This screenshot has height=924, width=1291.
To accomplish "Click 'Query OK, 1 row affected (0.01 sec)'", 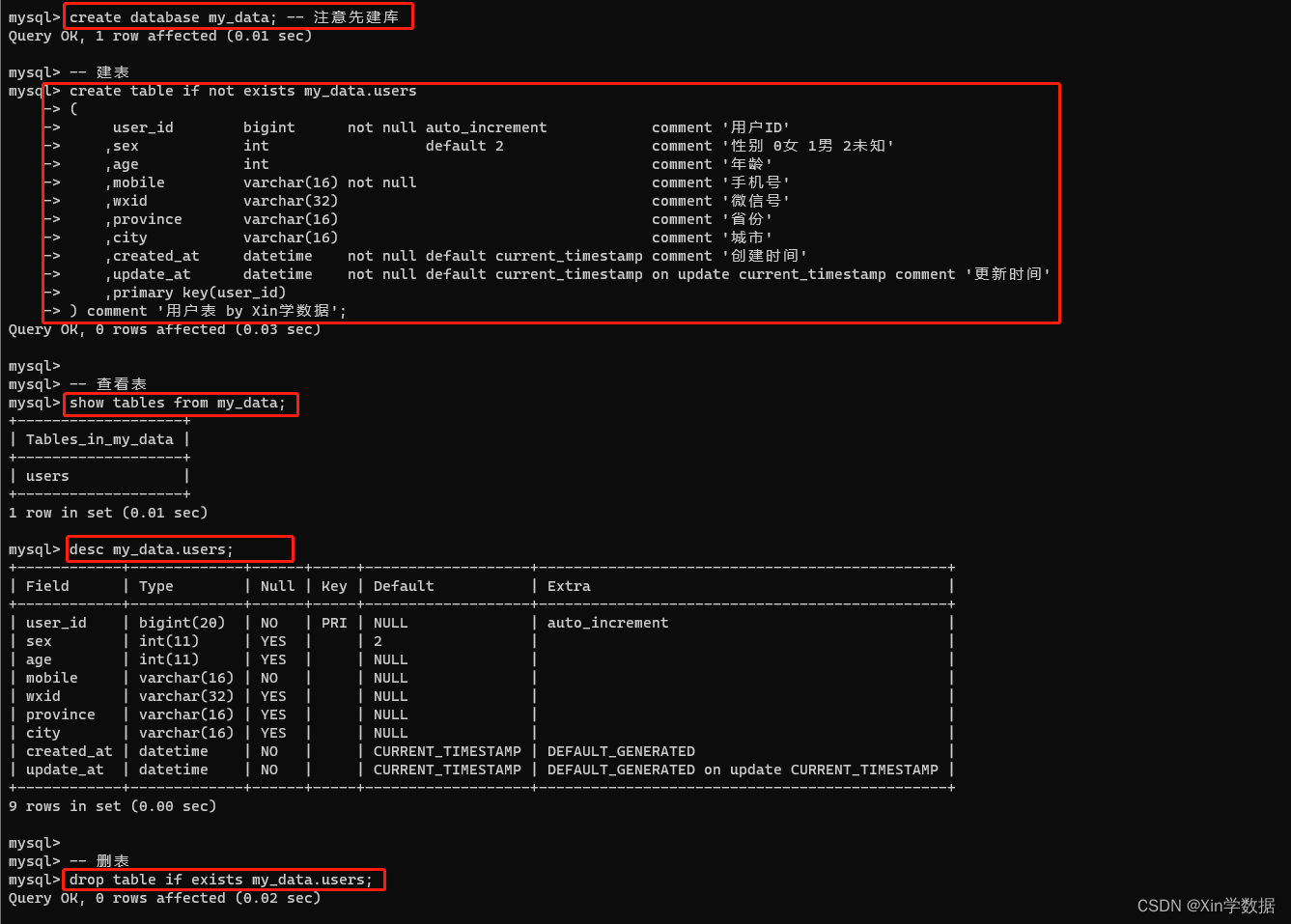I will [160, 36].
